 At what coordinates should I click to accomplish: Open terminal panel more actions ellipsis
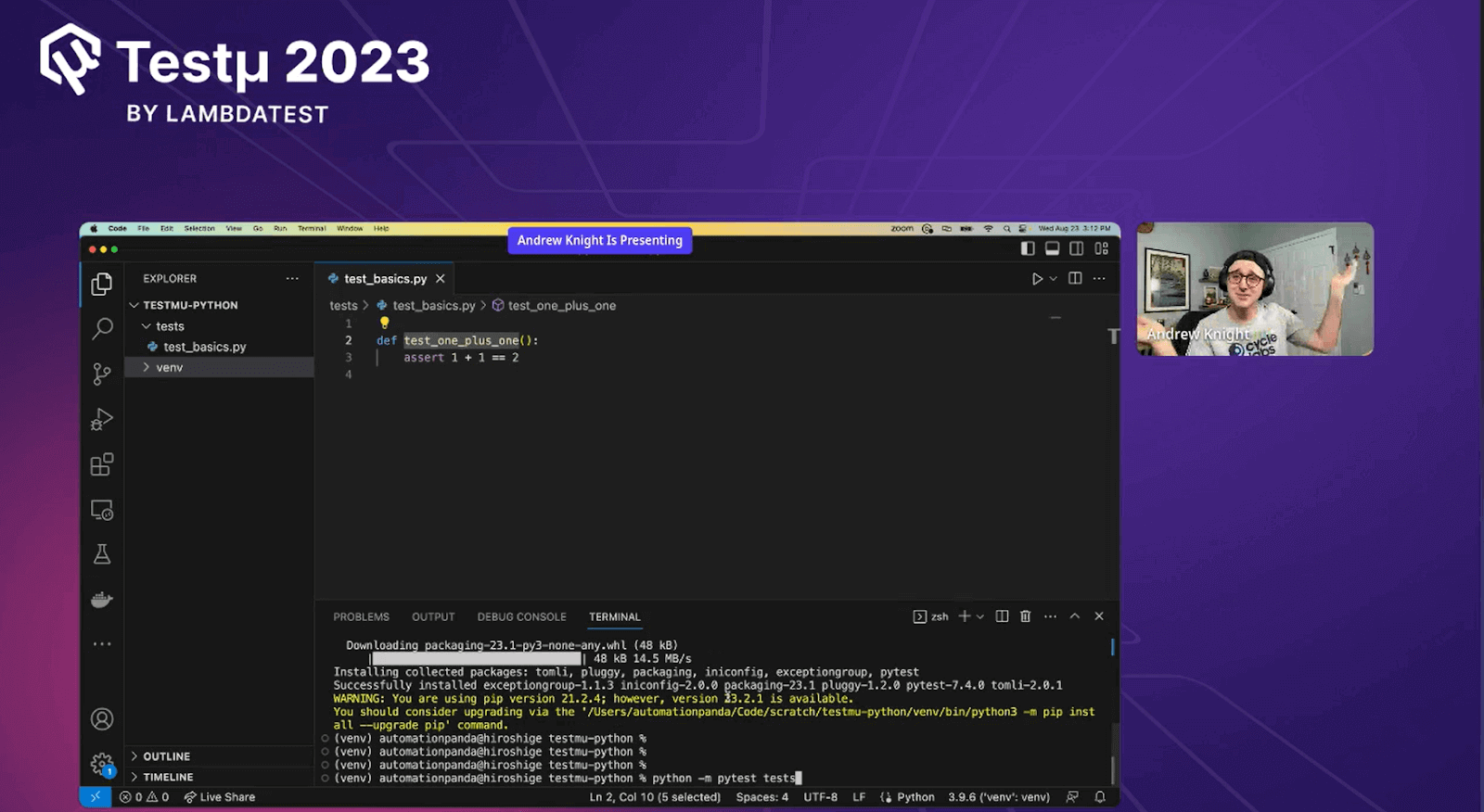coord(1050,616)
